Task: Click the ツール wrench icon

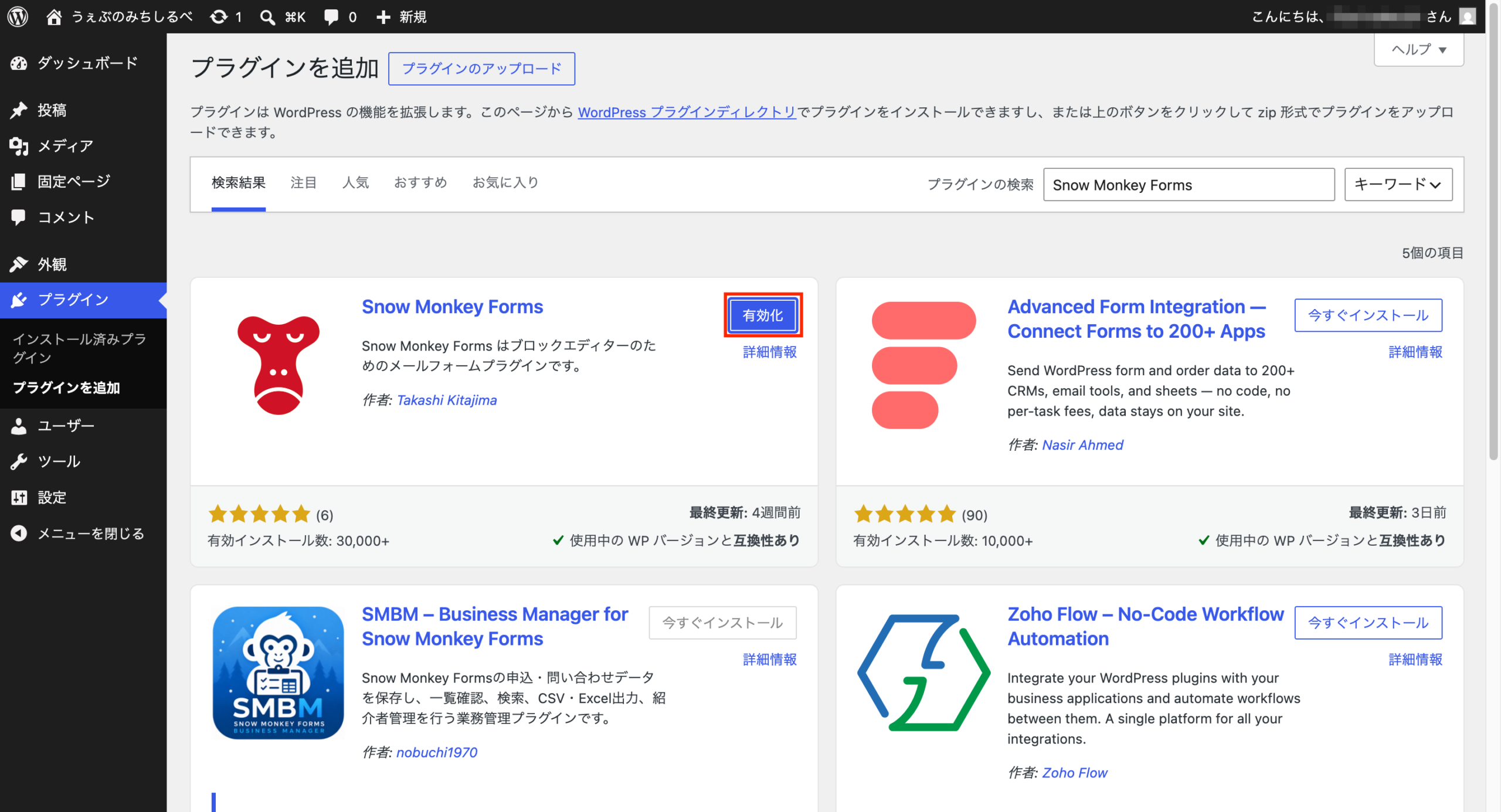Action: (x=19, y=462)
